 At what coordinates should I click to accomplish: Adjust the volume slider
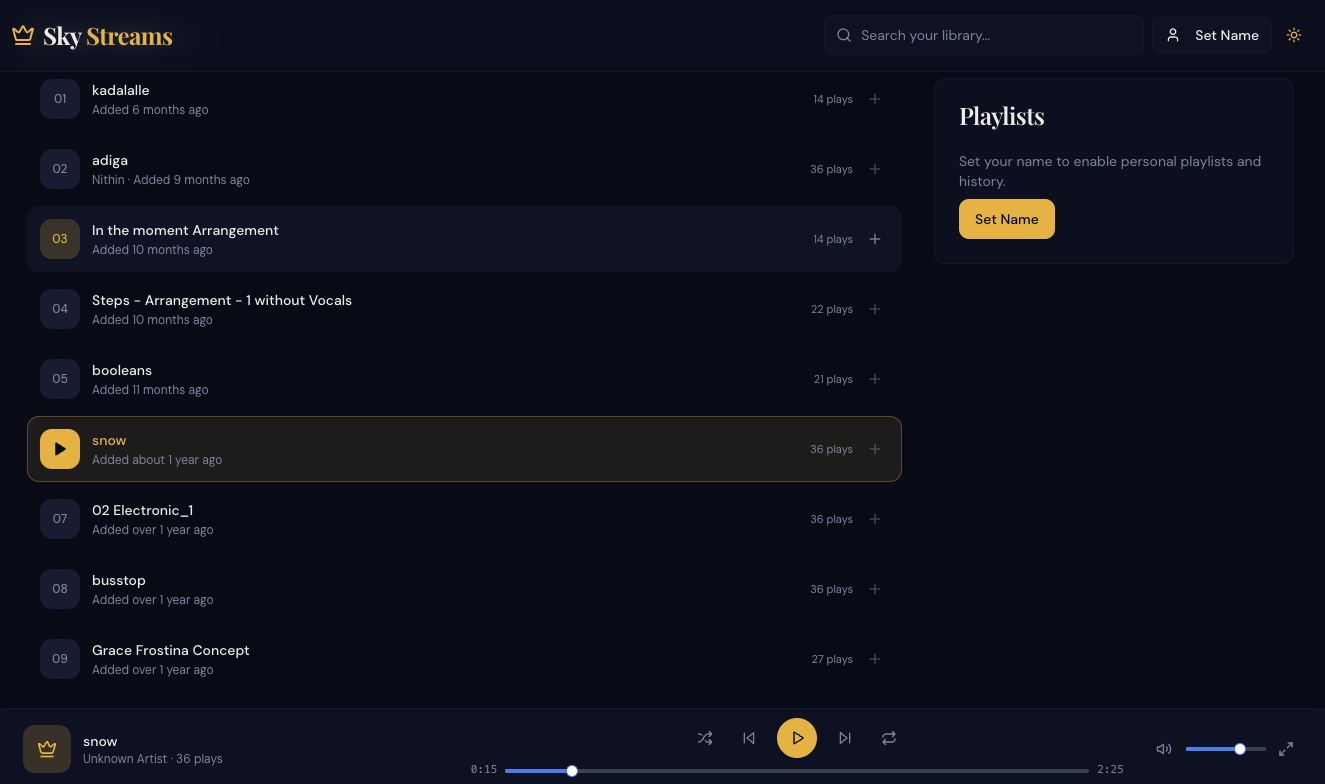pos(1226,748)
